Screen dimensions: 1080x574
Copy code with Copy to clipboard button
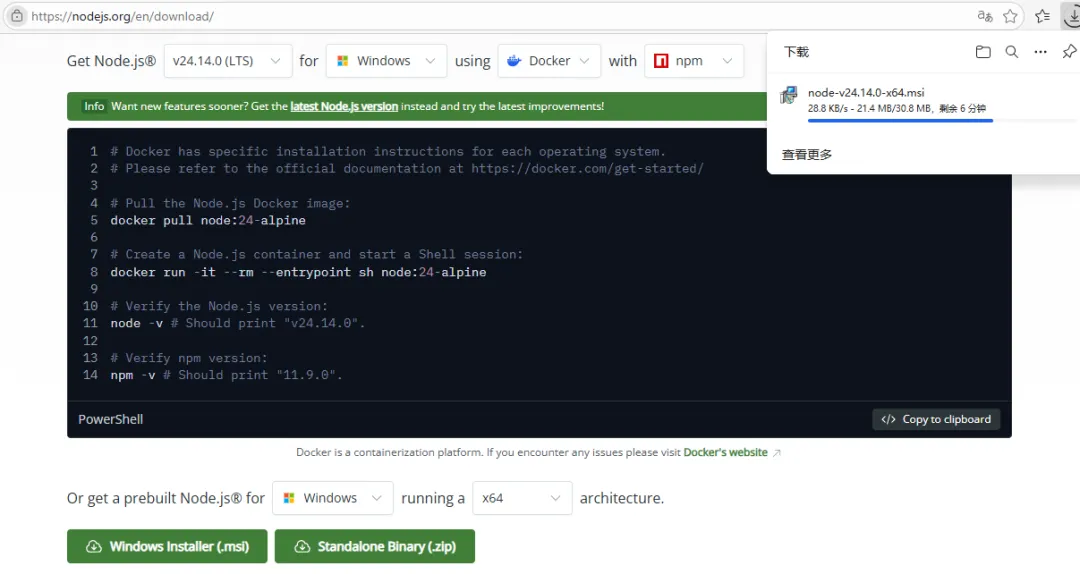pyautogui.click(x=936, y=419)
